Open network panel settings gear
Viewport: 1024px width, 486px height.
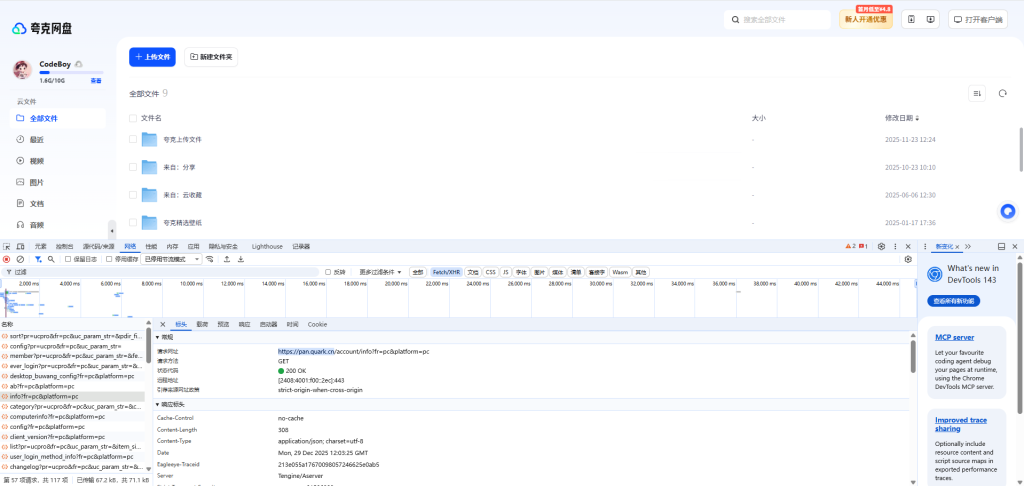tap(908, 259)
